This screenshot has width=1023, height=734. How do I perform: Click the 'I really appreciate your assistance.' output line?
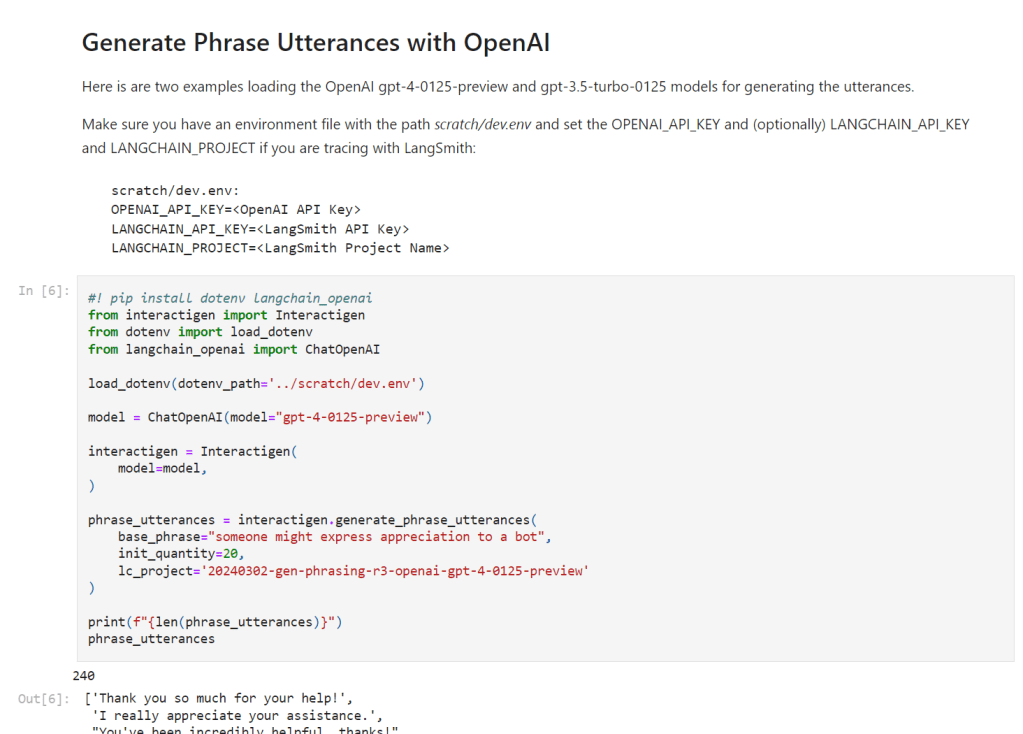[x=236, y=716]
